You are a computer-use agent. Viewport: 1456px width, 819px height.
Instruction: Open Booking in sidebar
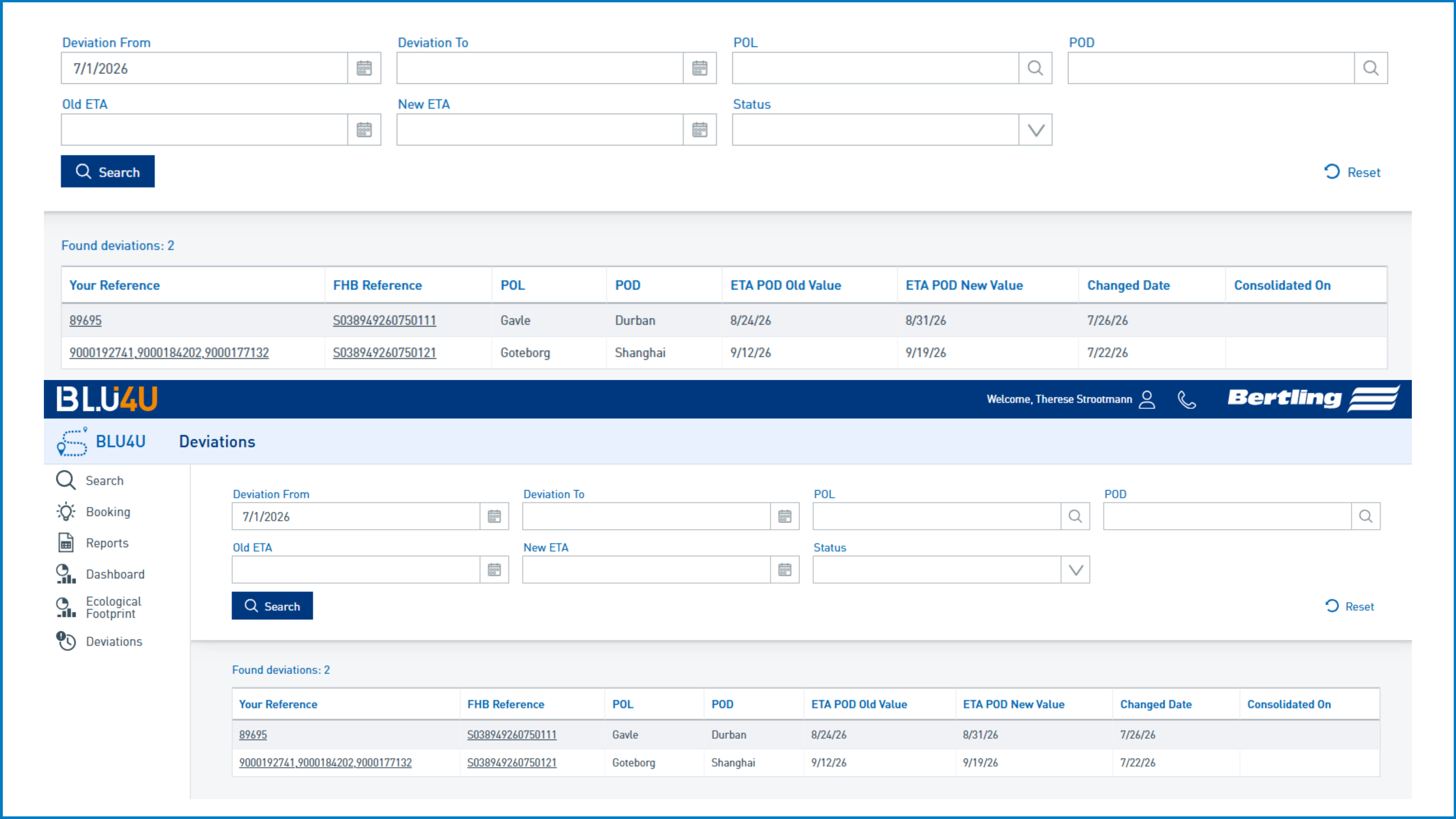click(x=108, y=512)
